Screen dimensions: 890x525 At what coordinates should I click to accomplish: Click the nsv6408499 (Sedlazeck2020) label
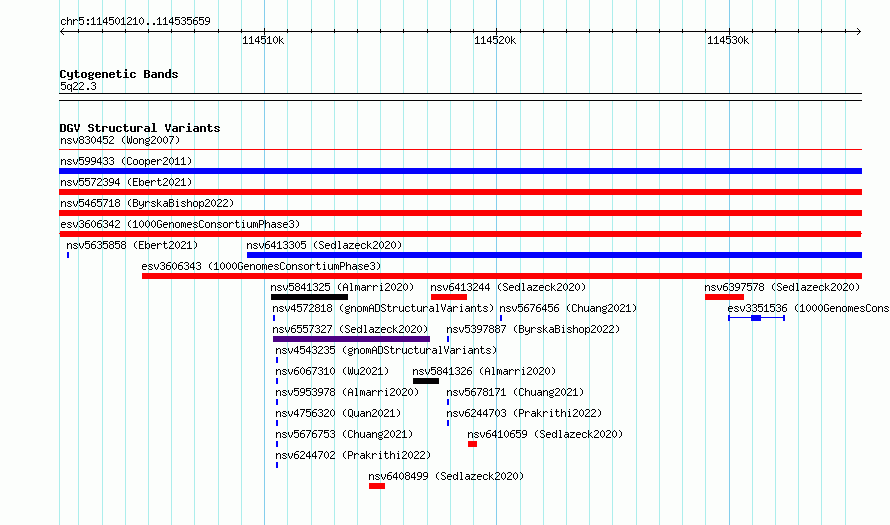[x=446, y=476]
